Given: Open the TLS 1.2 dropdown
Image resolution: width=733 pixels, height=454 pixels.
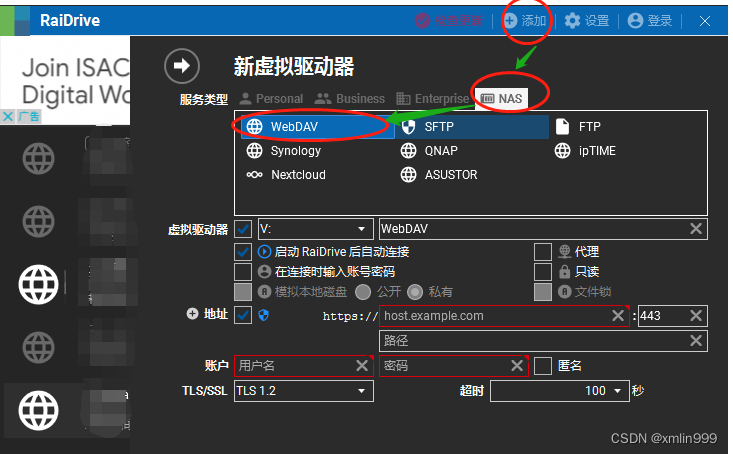Looking at the screenshot, I should click(x=304, y=391).
